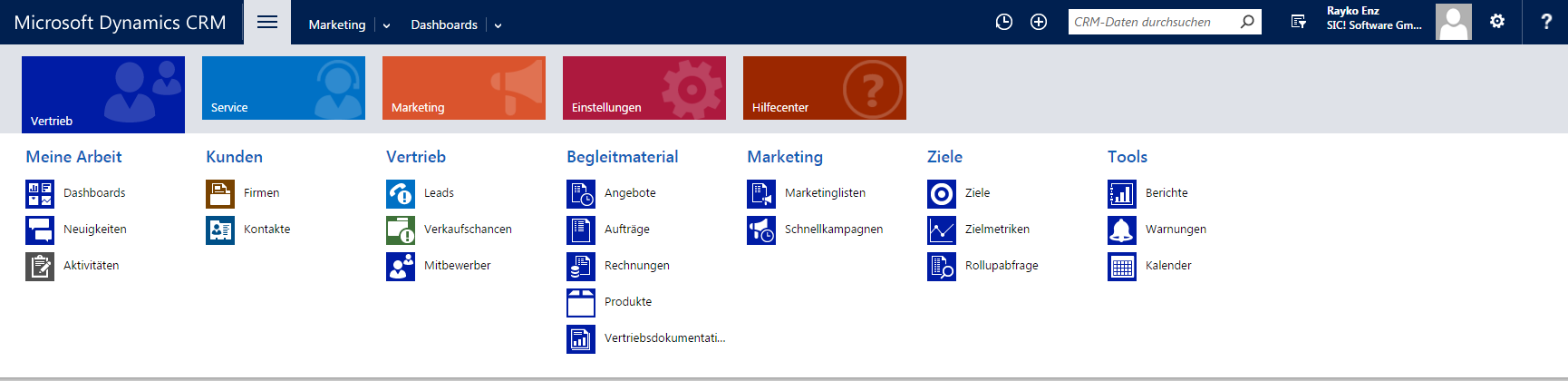
Task: Click the recently viewed clock icon
Action: tap(1004, 22)
